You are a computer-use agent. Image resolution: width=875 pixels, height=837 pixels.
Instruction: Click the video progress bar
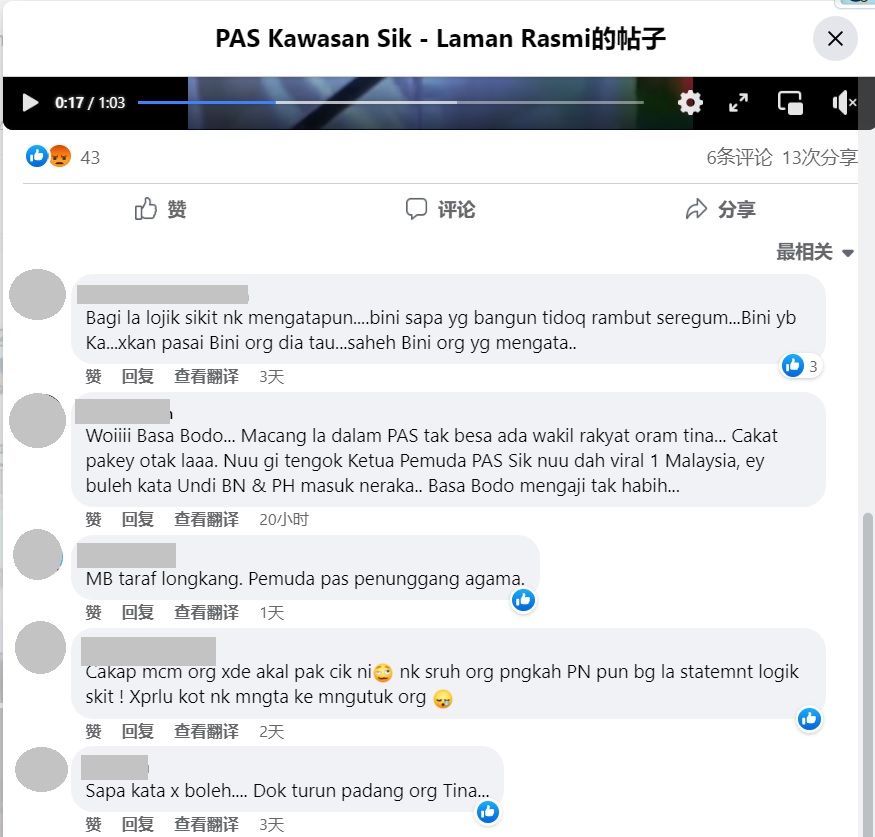click(x=391, y=103)
